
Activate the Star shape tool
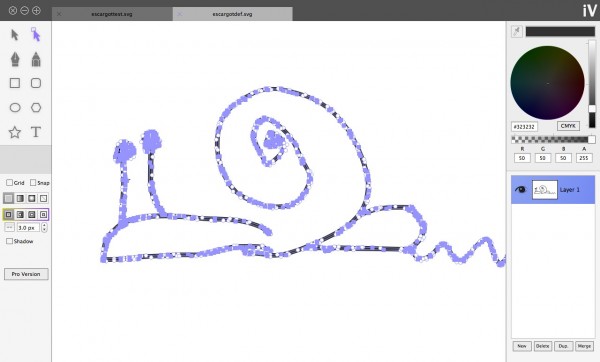coord(15,132)
